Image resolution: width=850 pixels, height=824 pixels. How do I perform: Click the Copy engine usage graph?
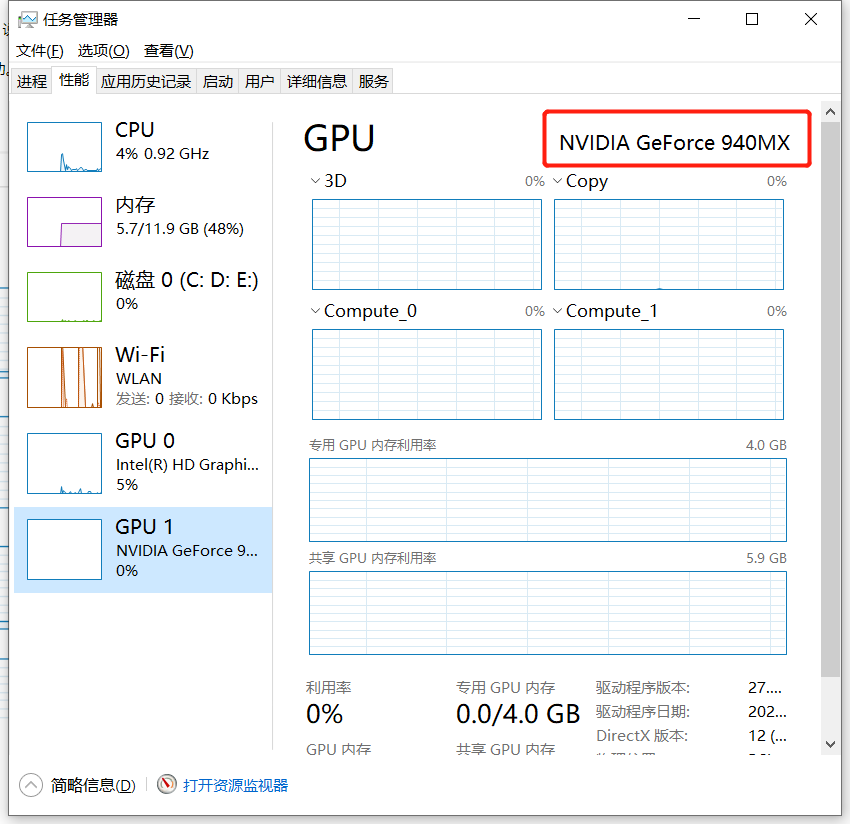668,244
